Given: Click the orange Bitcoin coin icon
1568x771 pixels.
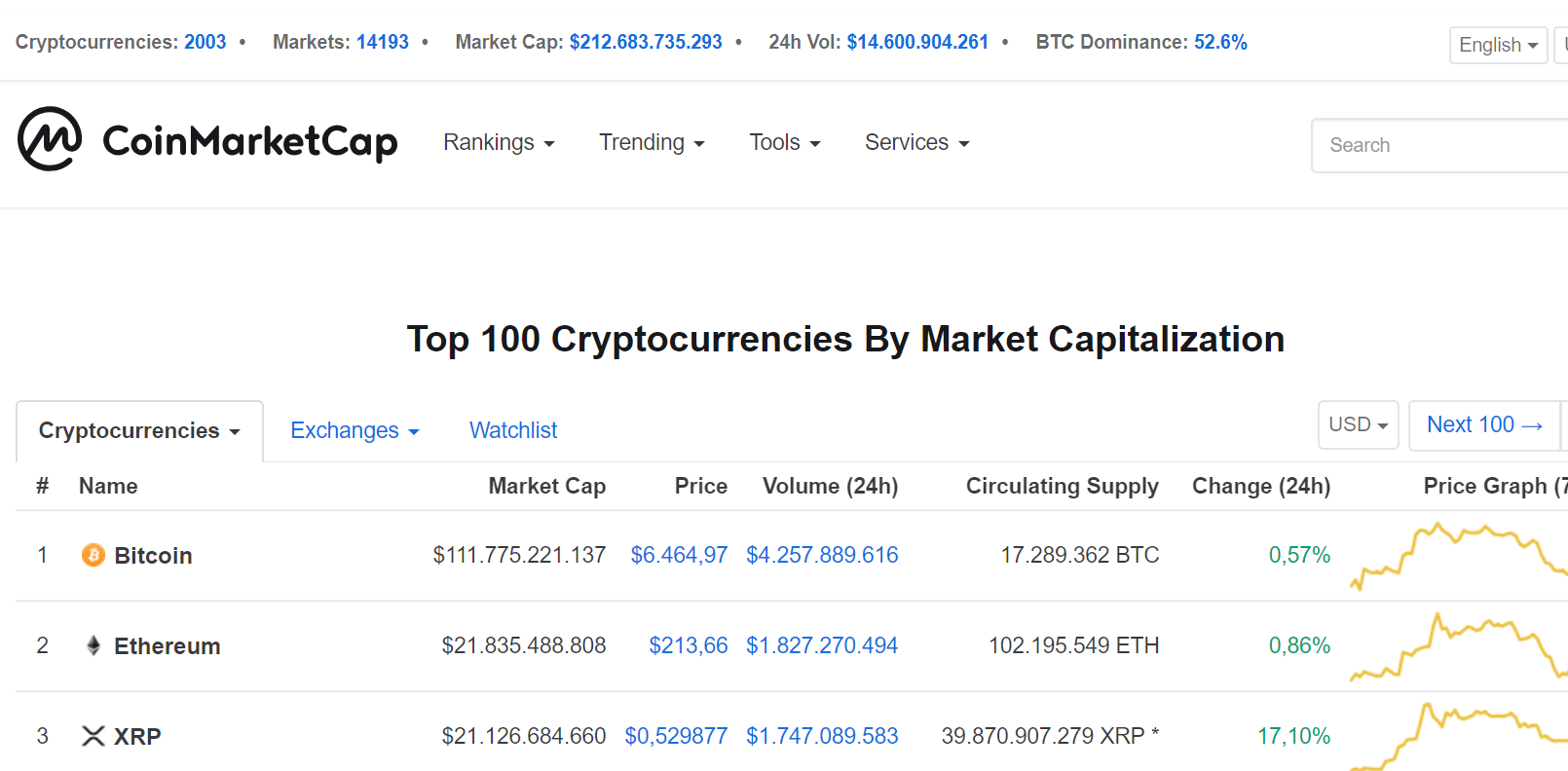Looking at the screenshot, I should 93,555.
